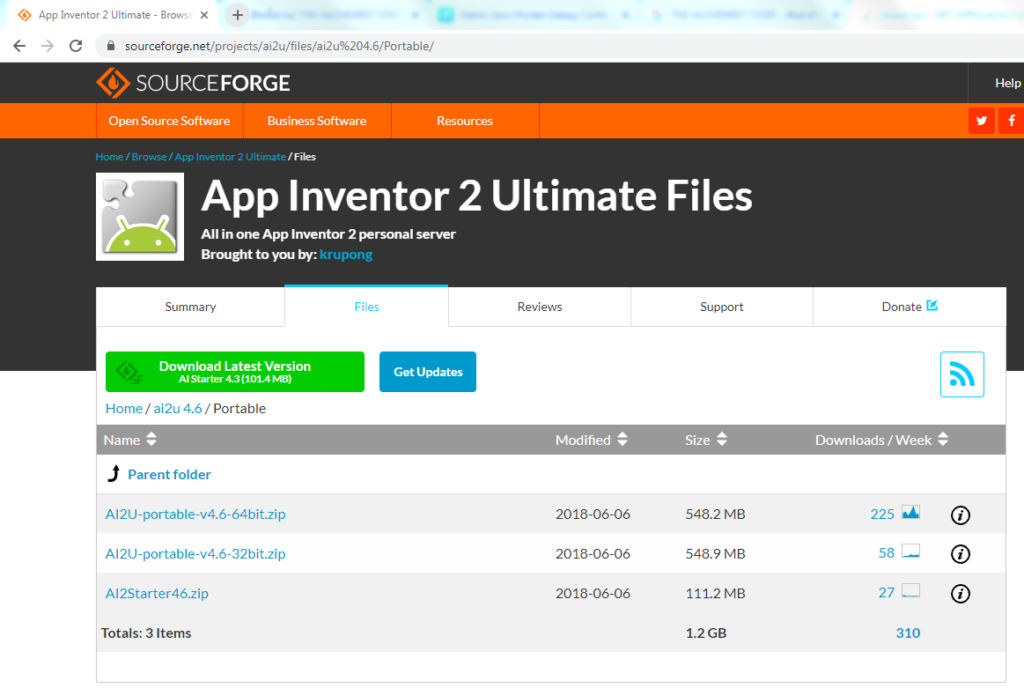The width and height of the screenshot is (1024, 696).
Task: Sort by Downloads / Week arrows
Action: coord(942,439)
